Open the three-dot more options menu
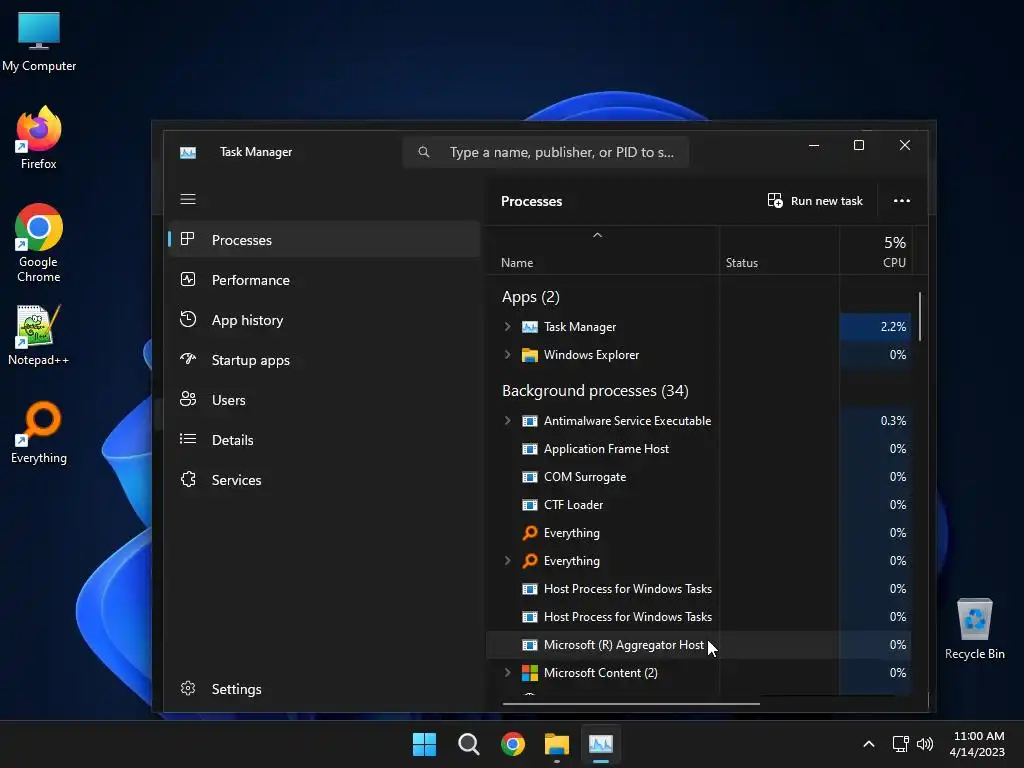This screenshot has width=1024, height=768. pyautogui.click(x=901, y=200)
